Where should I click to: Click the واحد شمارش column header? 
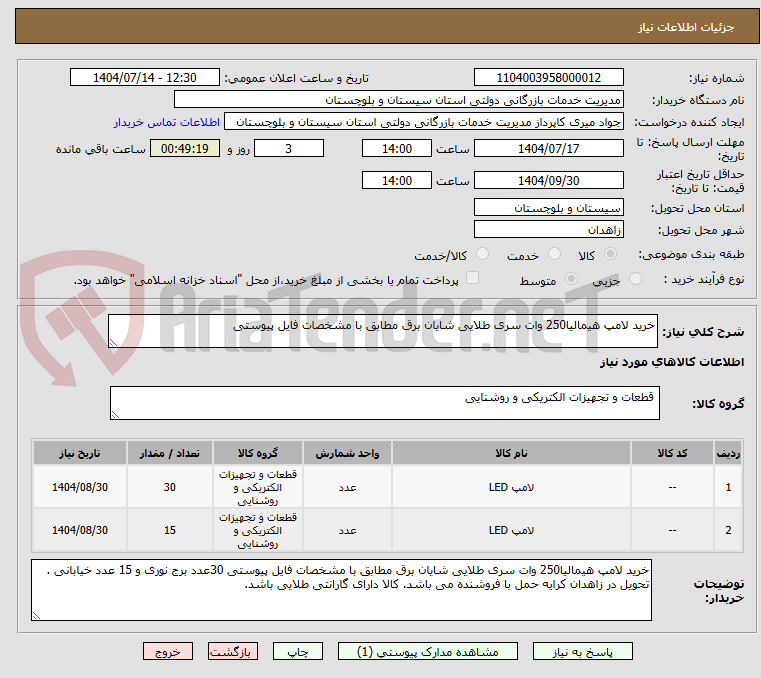tap(347, 453)
